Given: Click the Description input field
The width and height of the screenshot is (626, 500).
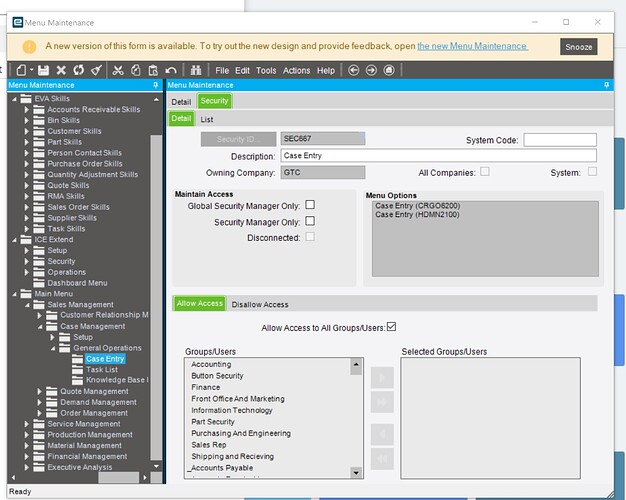Looking at the screenshot, I should click(438, 155).
